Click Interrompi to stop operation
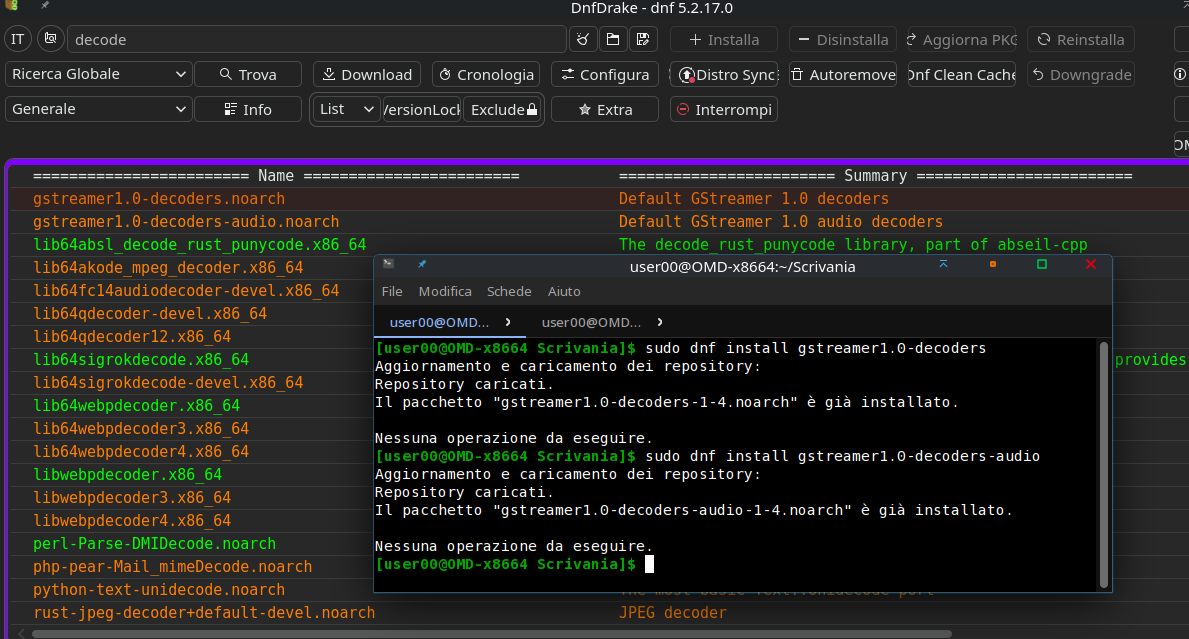The image size is (1189, 639). [x=724, y=109]
